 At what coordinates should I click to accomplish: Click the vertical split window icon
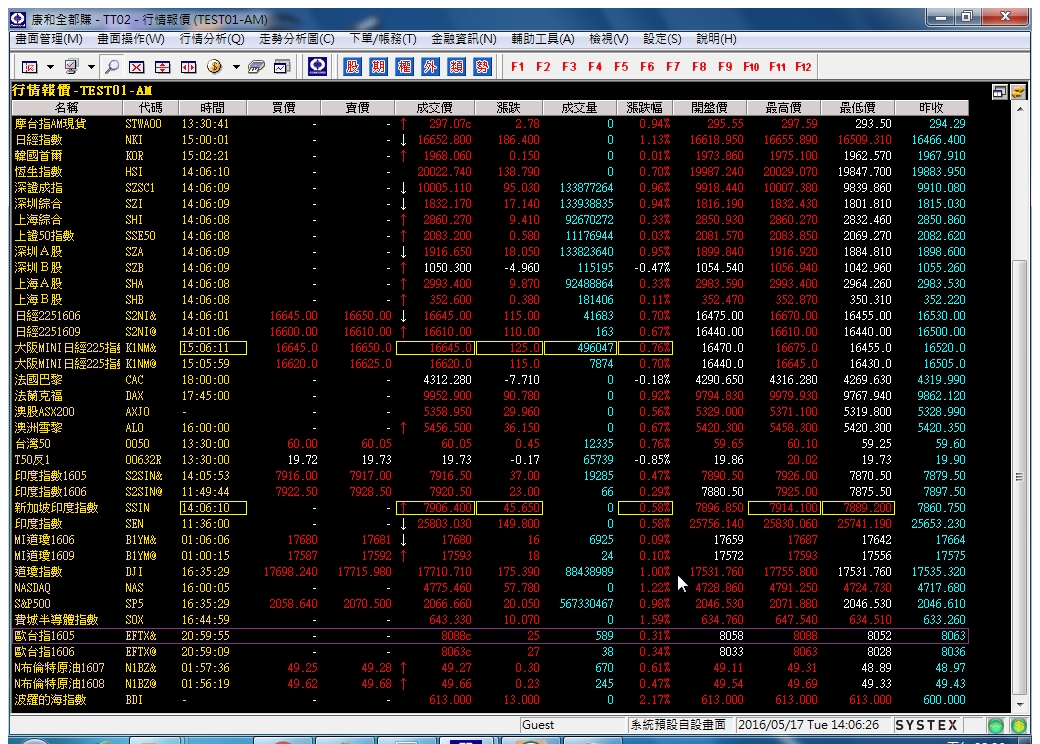pyautogui.click(x=162, y=66)
